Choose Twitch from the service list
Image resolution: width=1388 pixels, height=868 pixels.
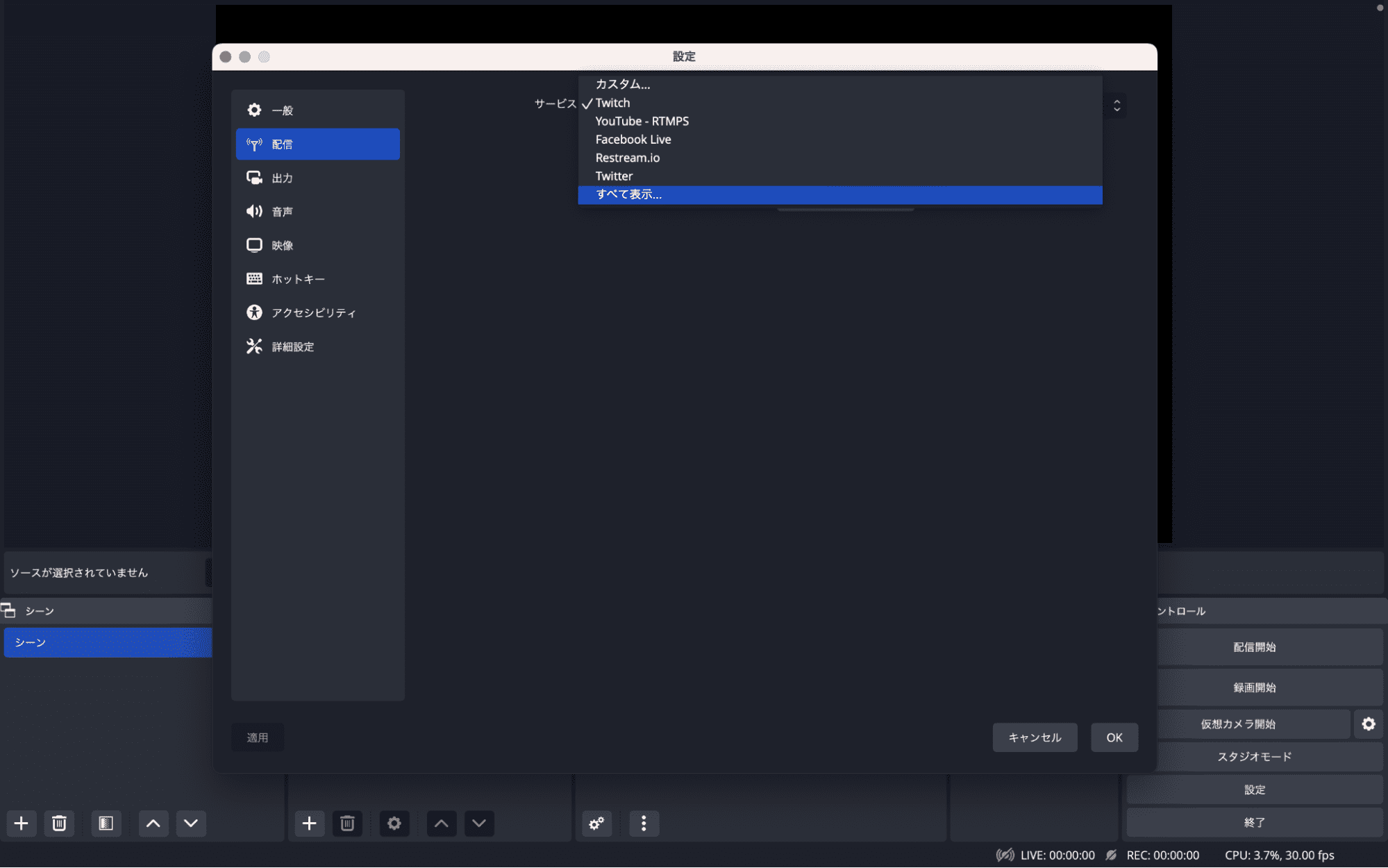(839, 103)
